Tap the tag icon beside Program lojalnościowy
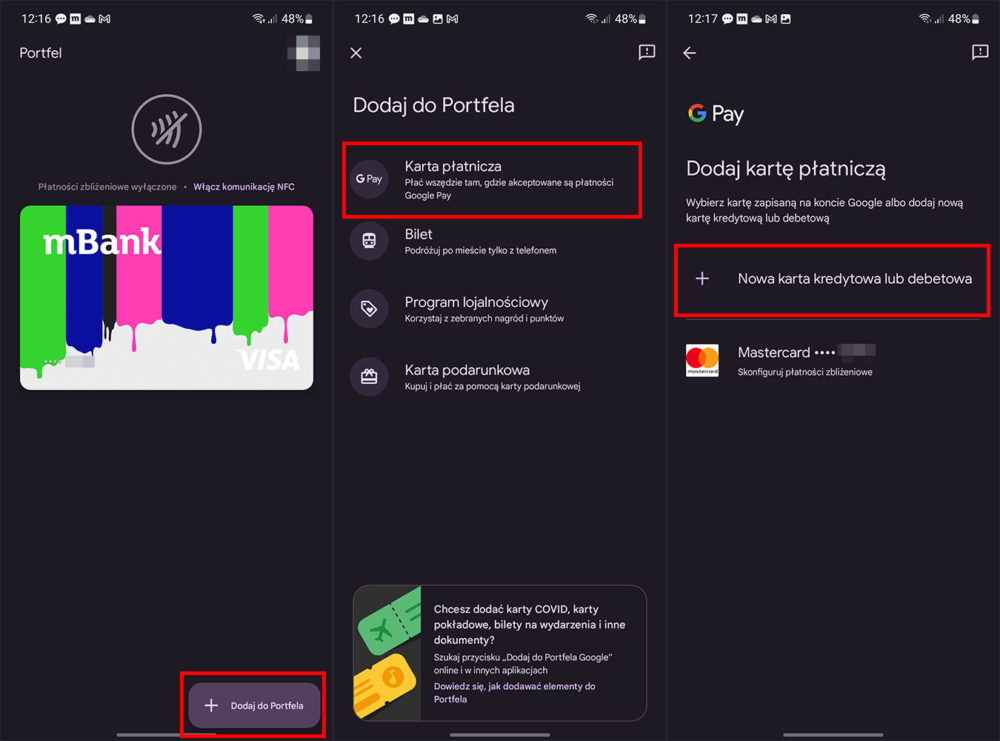The image size is (1000, 741). 369,309
